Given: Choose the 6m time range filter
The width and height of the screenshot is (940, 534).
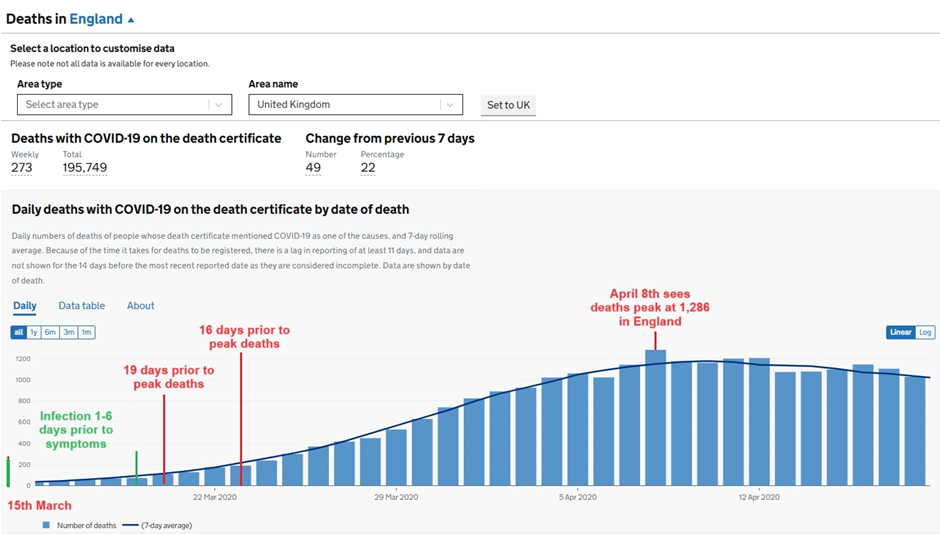Looking at the screenshot, I should pyautogui.click(x=50, y=332).
